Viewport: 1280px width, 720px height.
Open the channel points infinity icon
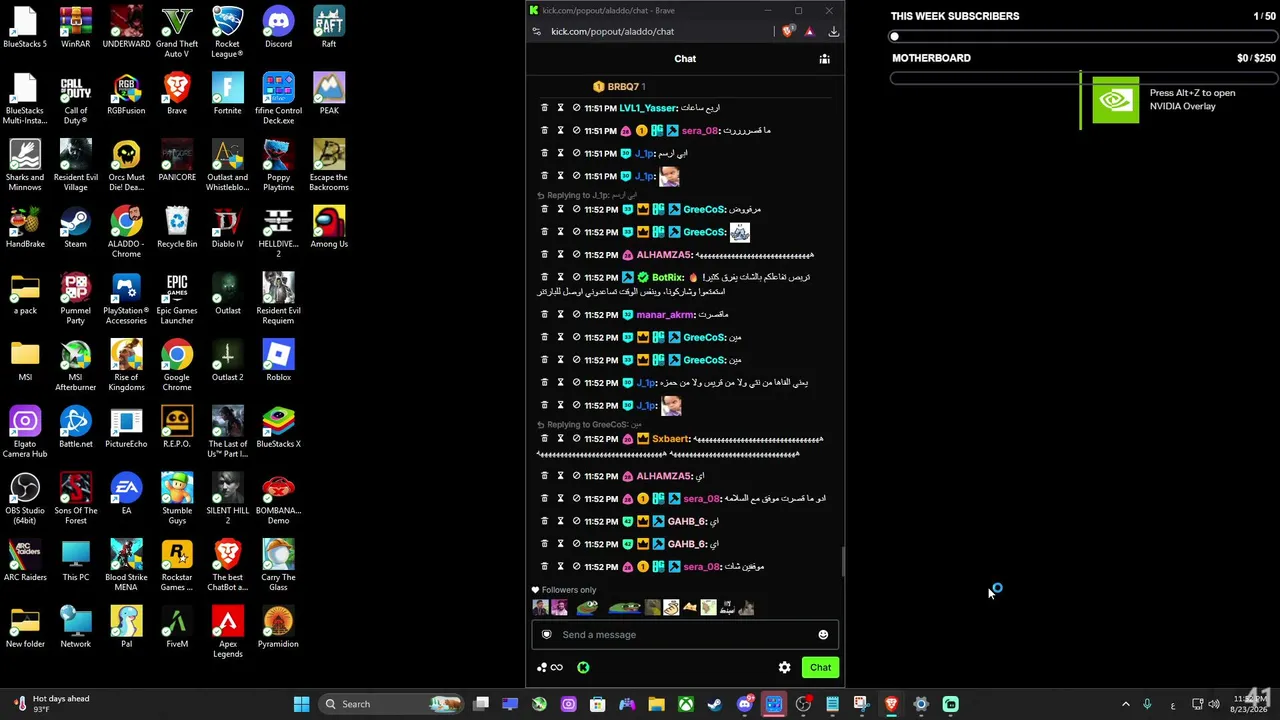(x=557, y=668)
